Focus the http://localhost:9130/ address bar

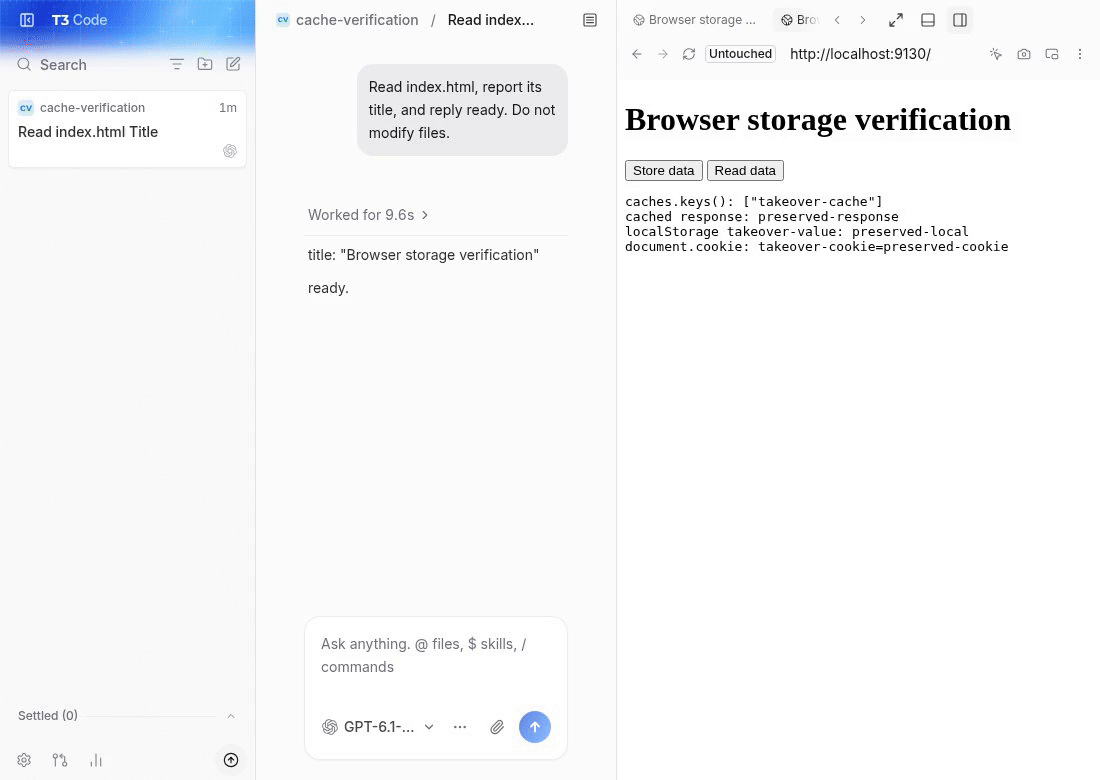860,54
